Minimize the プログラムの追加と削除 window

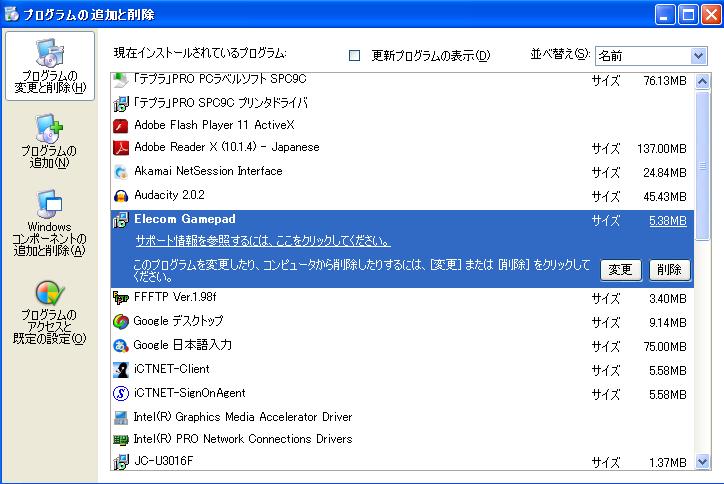point(665,15)
